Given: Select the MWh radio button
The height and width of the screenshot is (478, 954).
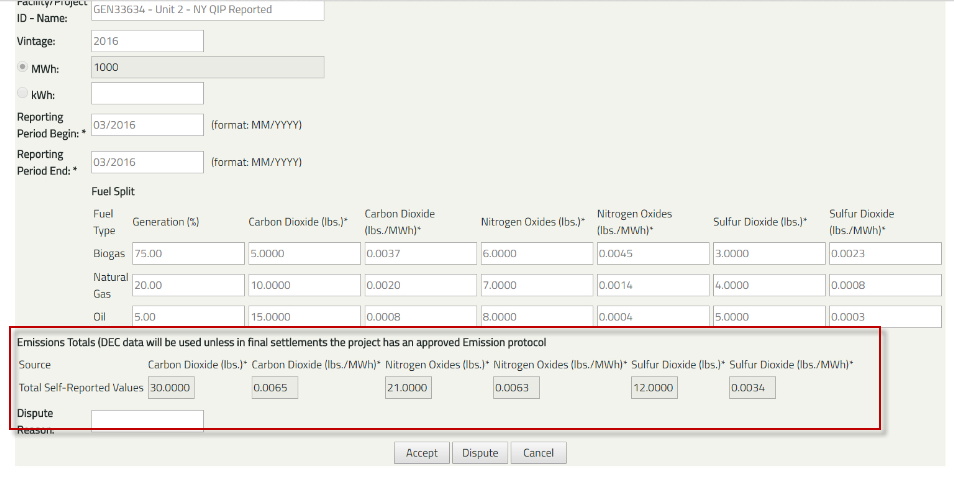Looking at the screenshot, I should pyautogui.click(x=23, y=67).
